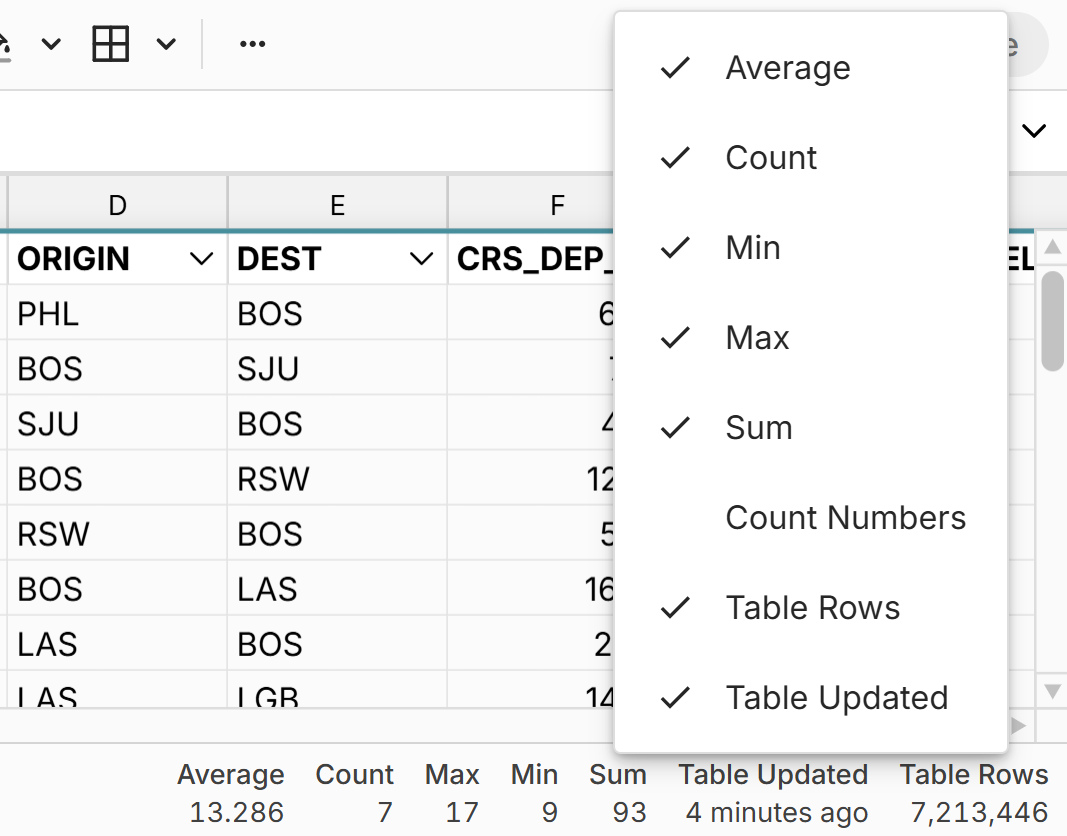Open the DEST column filter dropdown
The image size is (1067, 836).
point(421,260)
